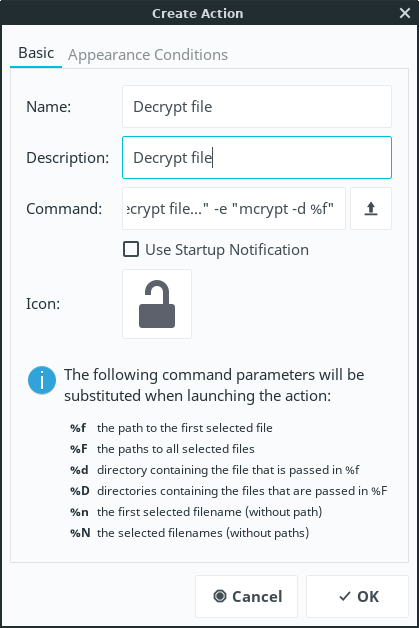The height and width of the screenshot is (628, 419).
Task: Place cursor in the Description text field
Action: pyautogui.click(x=257, y=157)
